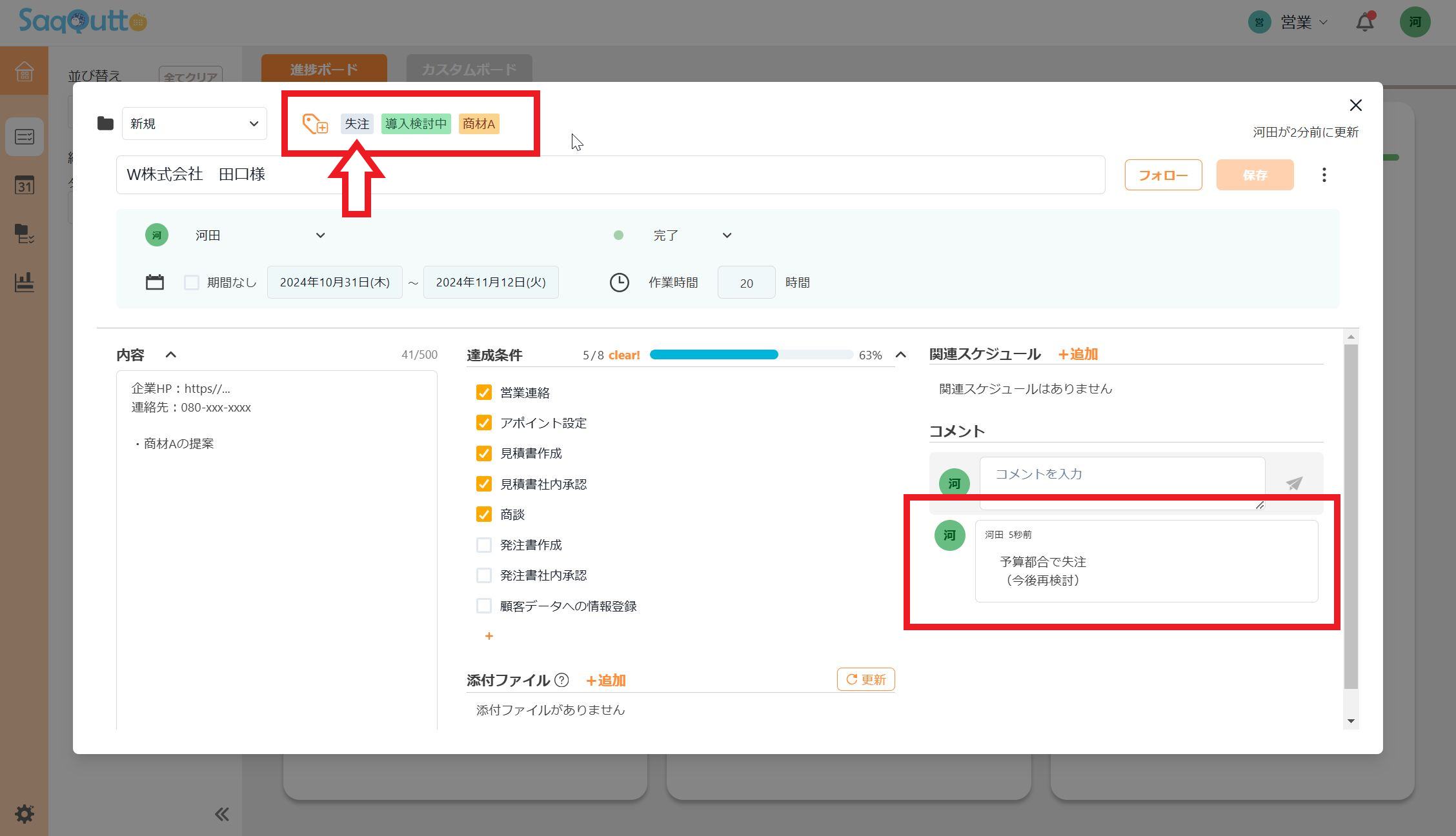Click the home icon in the sidebar
This screenshot has width=1456, height=836.
pyautogui.click(x=24, y=72)
